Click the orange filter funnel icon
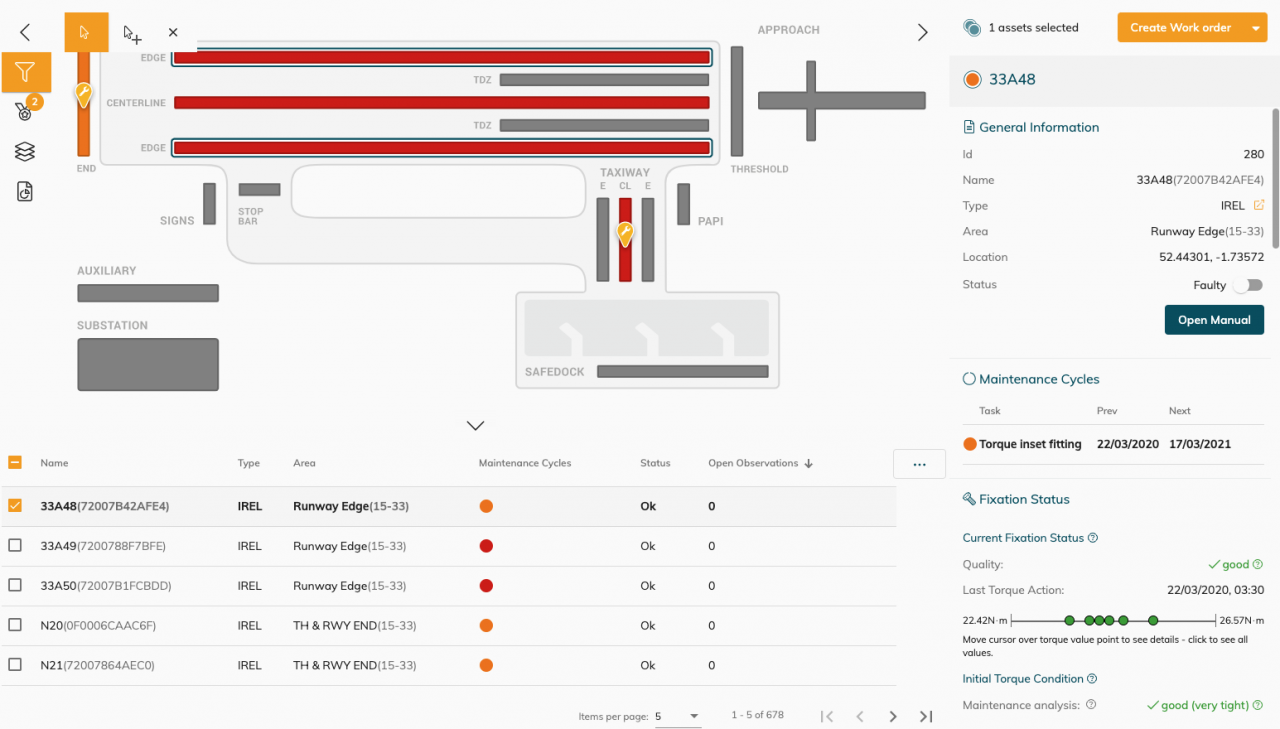Screen dimensions: 1280x729 pyautogui.click(x=26, y=72)
